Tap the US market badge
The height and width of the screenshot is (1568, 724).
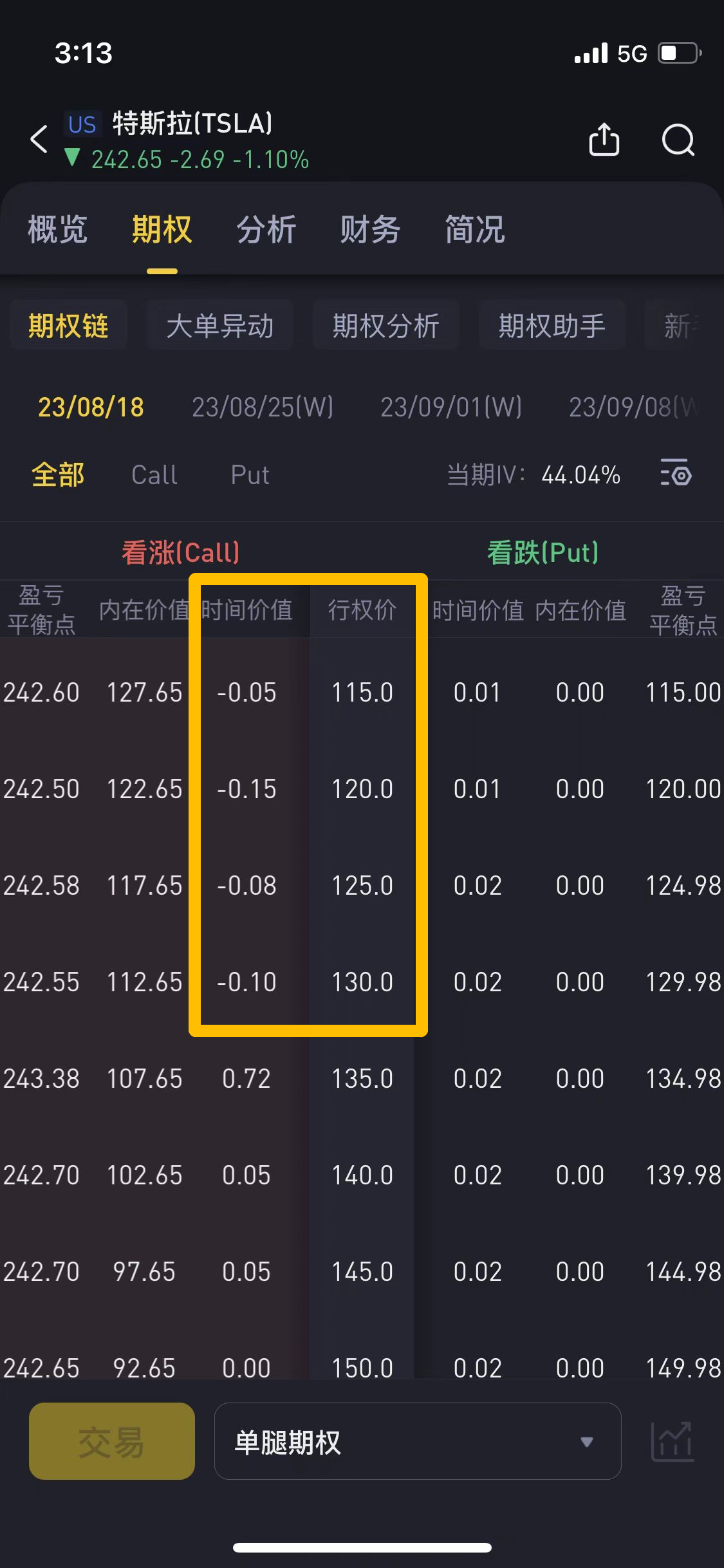coord(82,124)
